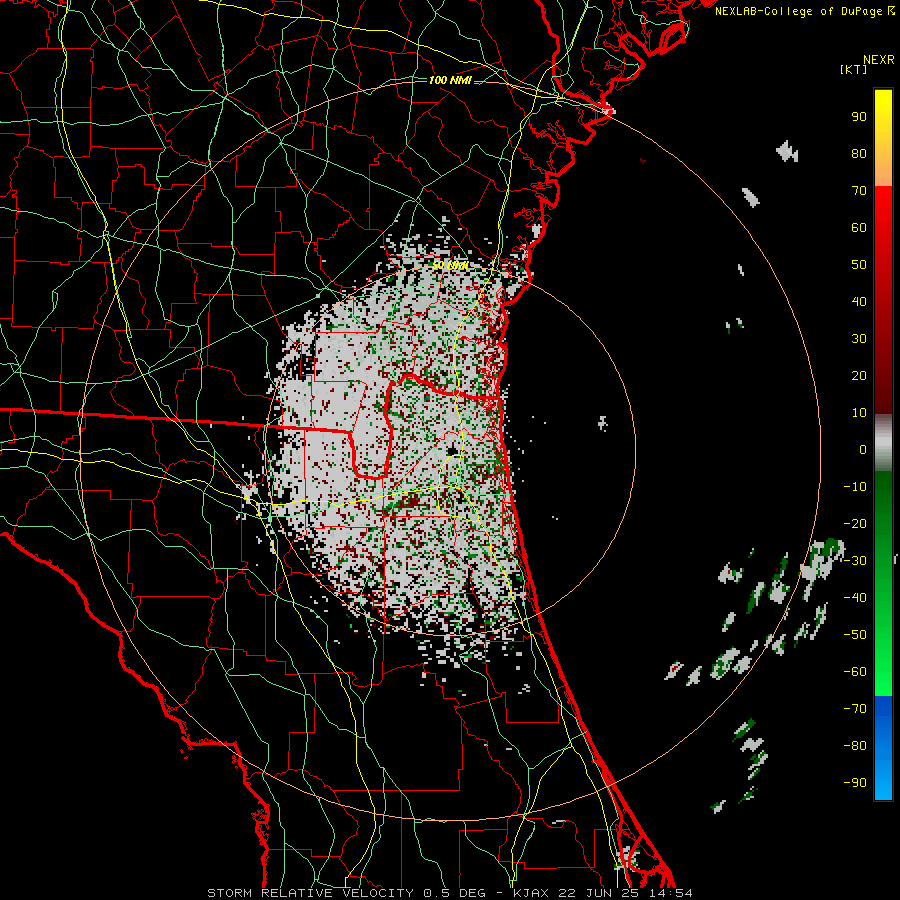
Task: Click the 0 knots scale label
Action: [x=863, y=450]
